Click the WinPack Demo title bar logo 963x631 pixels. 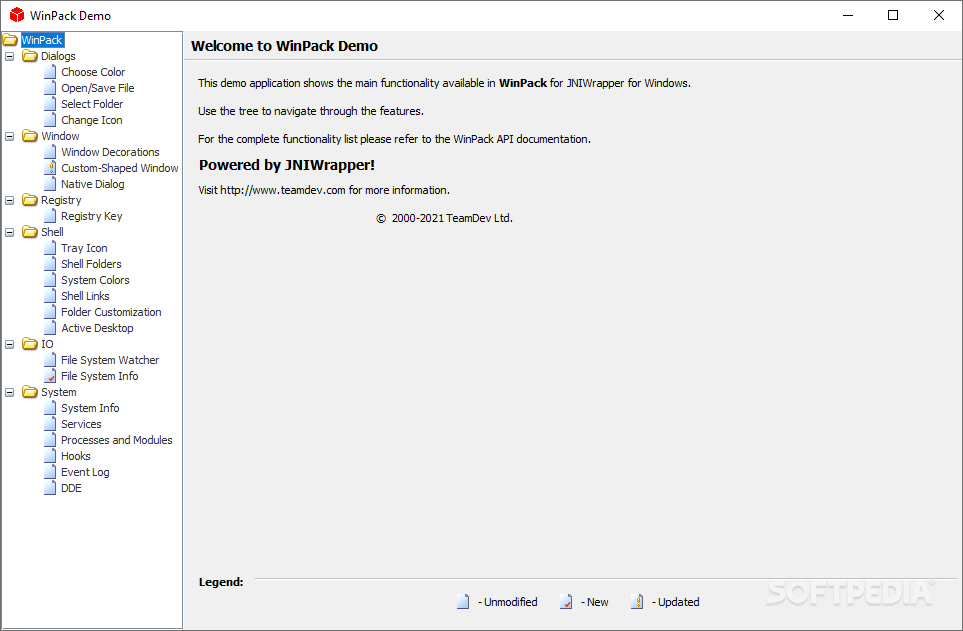17,15
